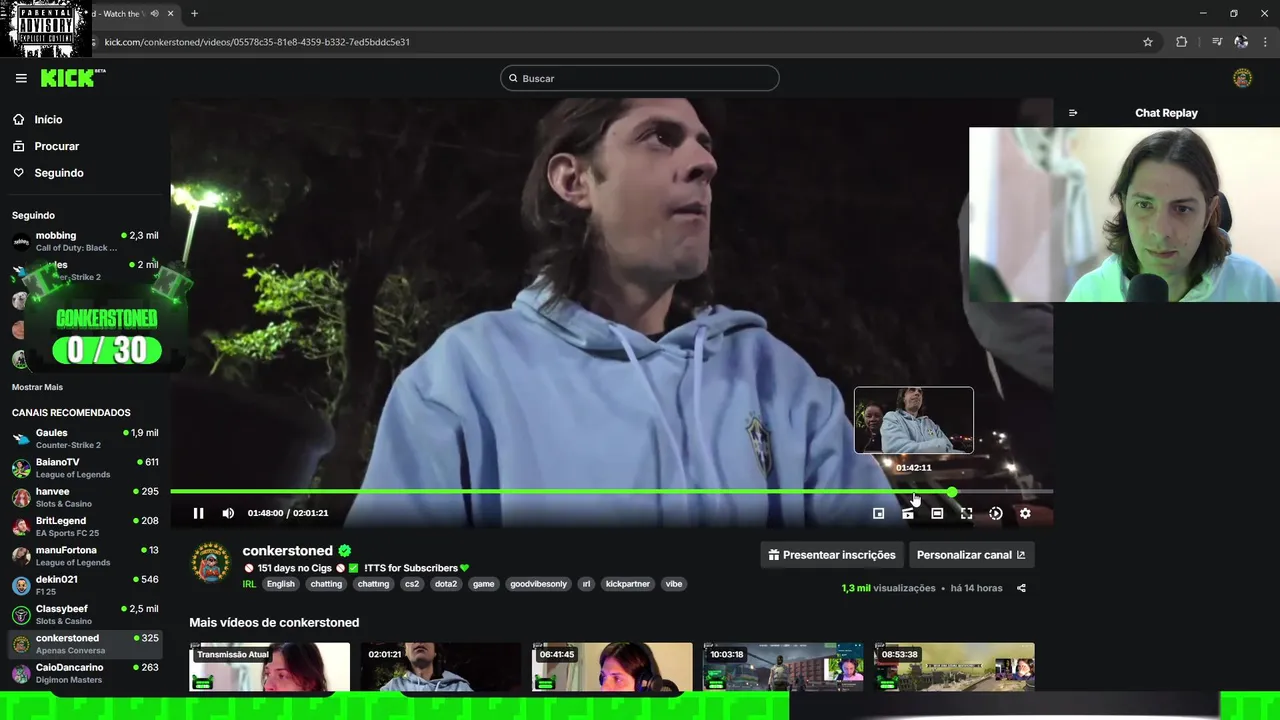Collapse the Chat Replay panel

[x=1073, y=113]
